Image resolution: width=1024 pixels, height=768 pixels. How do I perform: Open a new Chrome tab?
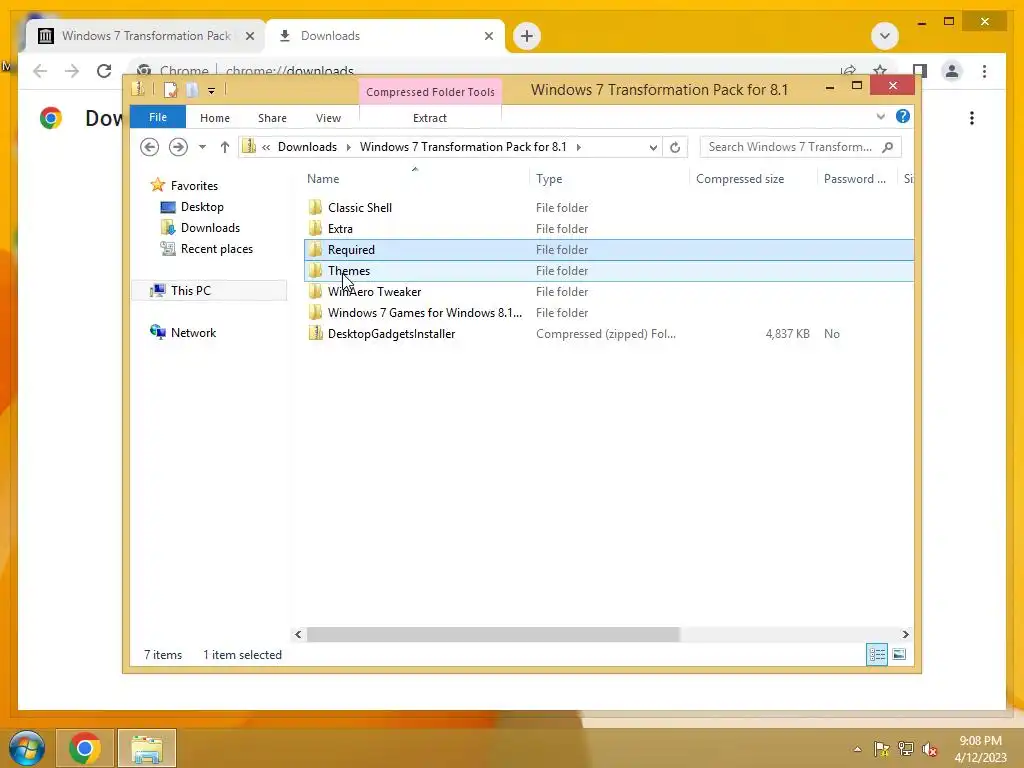tap(527, 36)
